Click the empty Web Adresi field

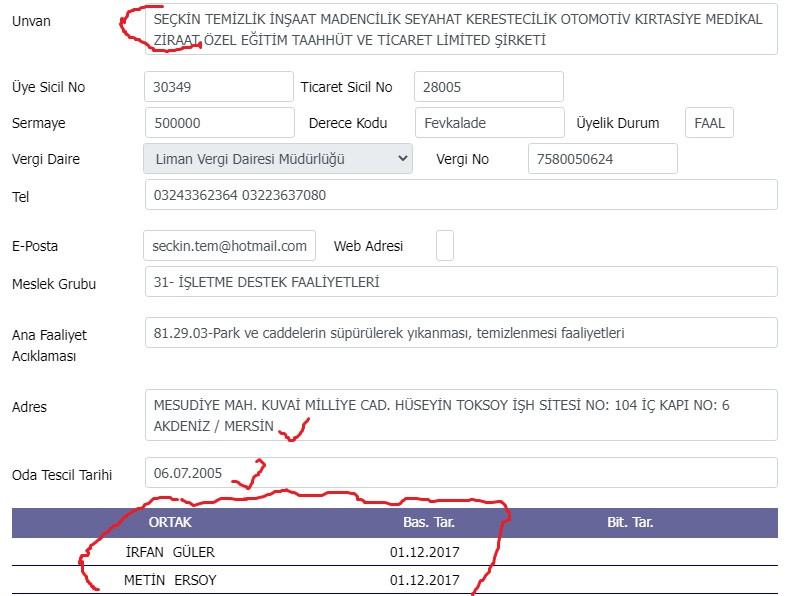pyautogui.click(x=445, y=246)
